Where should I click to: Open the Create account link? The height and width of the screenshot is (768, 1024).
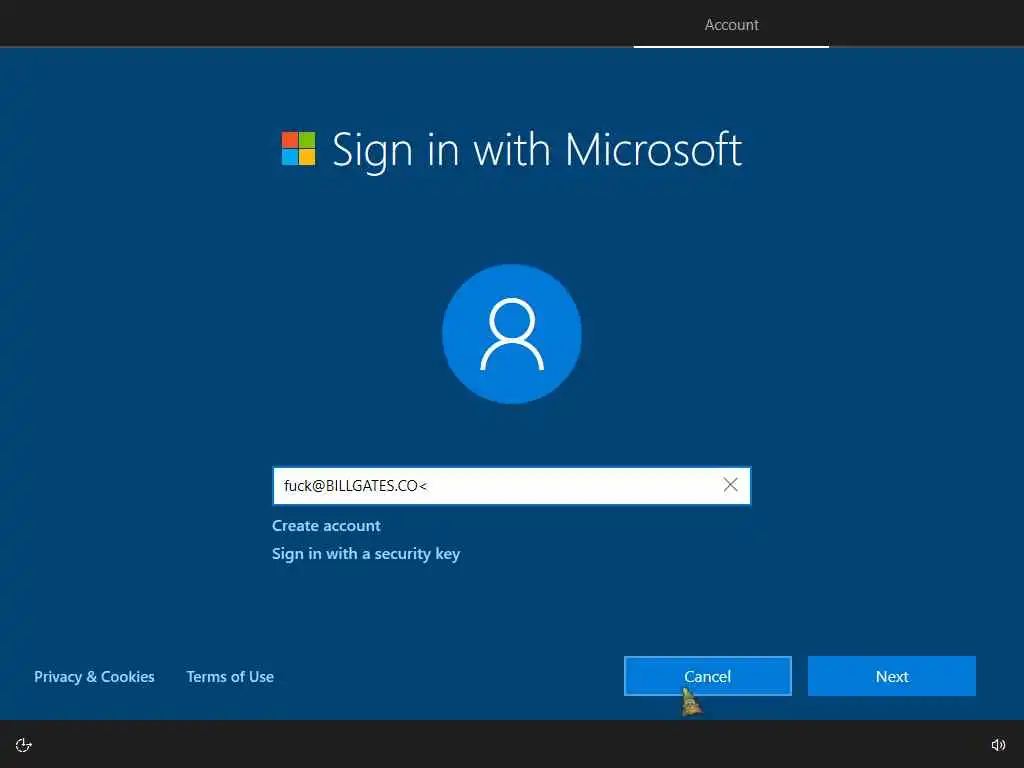point(326,526)
